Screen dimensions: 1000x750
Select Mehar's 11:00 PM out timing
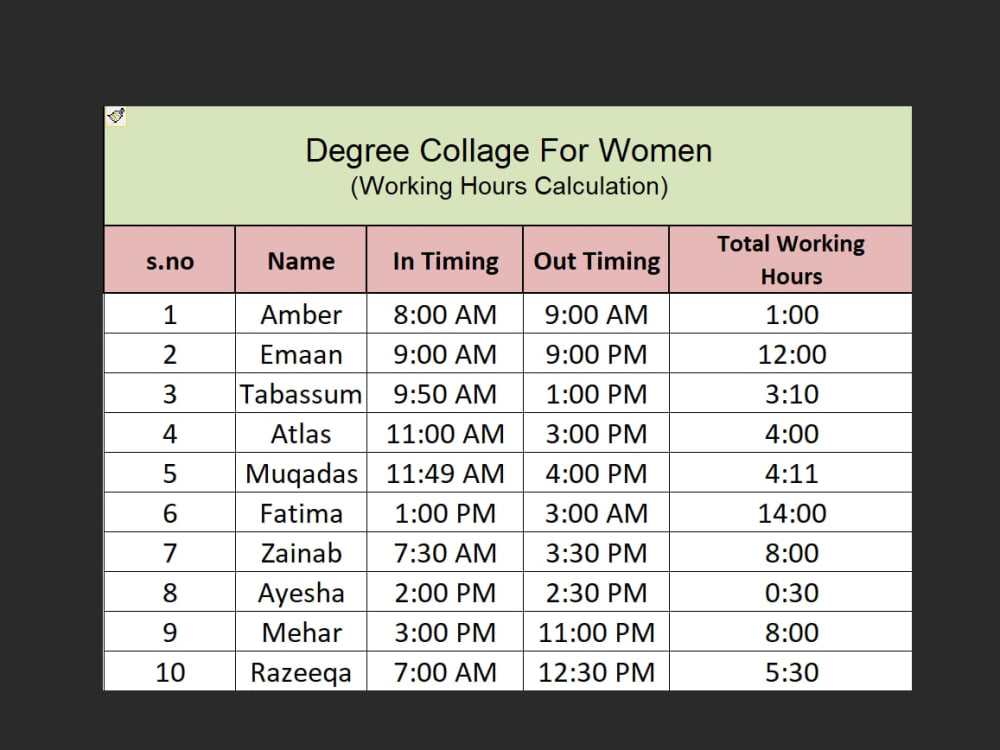pyautogui.click(x=596, y=632)
